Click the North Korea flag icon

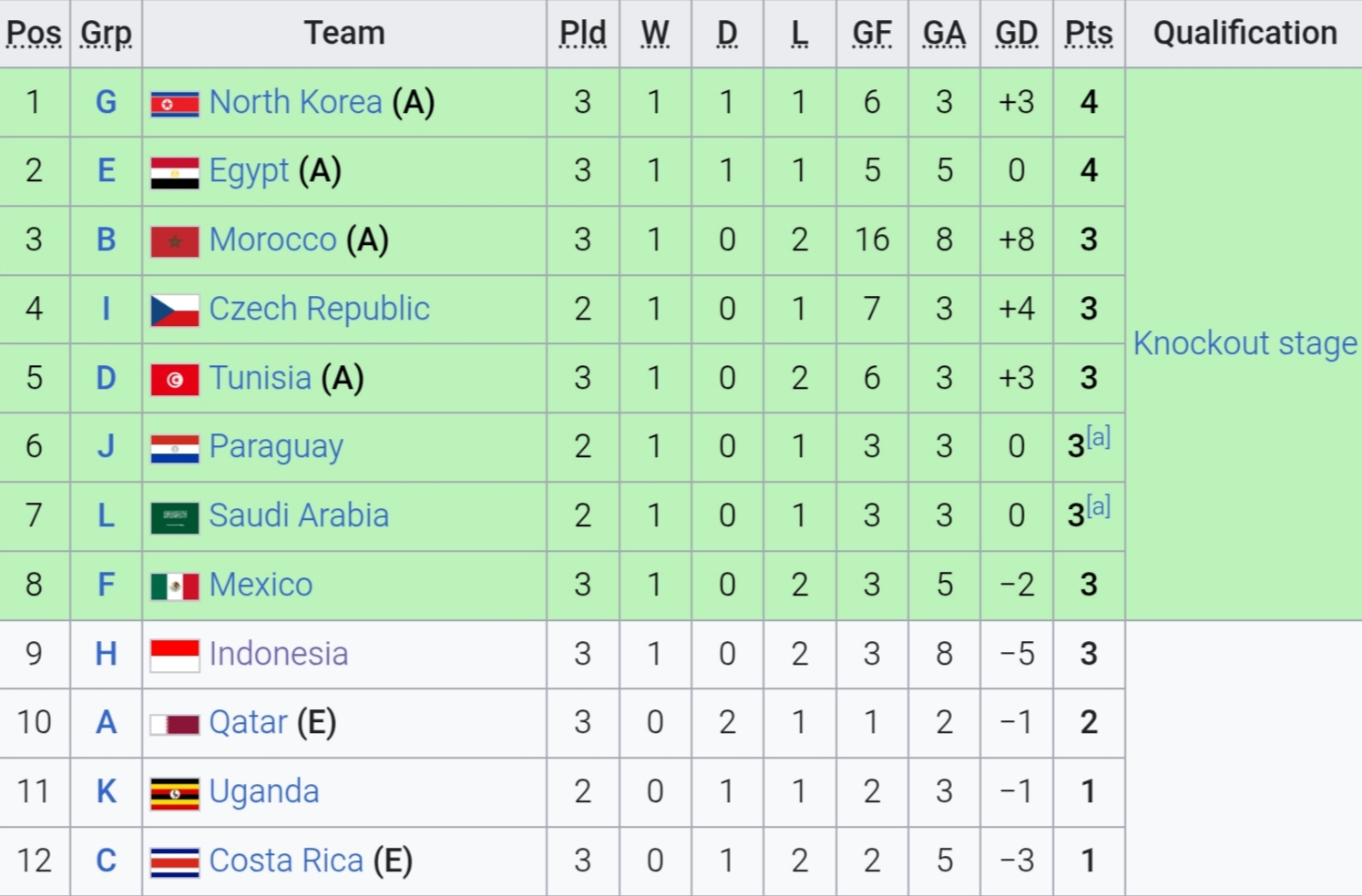[x=175, y=104]
